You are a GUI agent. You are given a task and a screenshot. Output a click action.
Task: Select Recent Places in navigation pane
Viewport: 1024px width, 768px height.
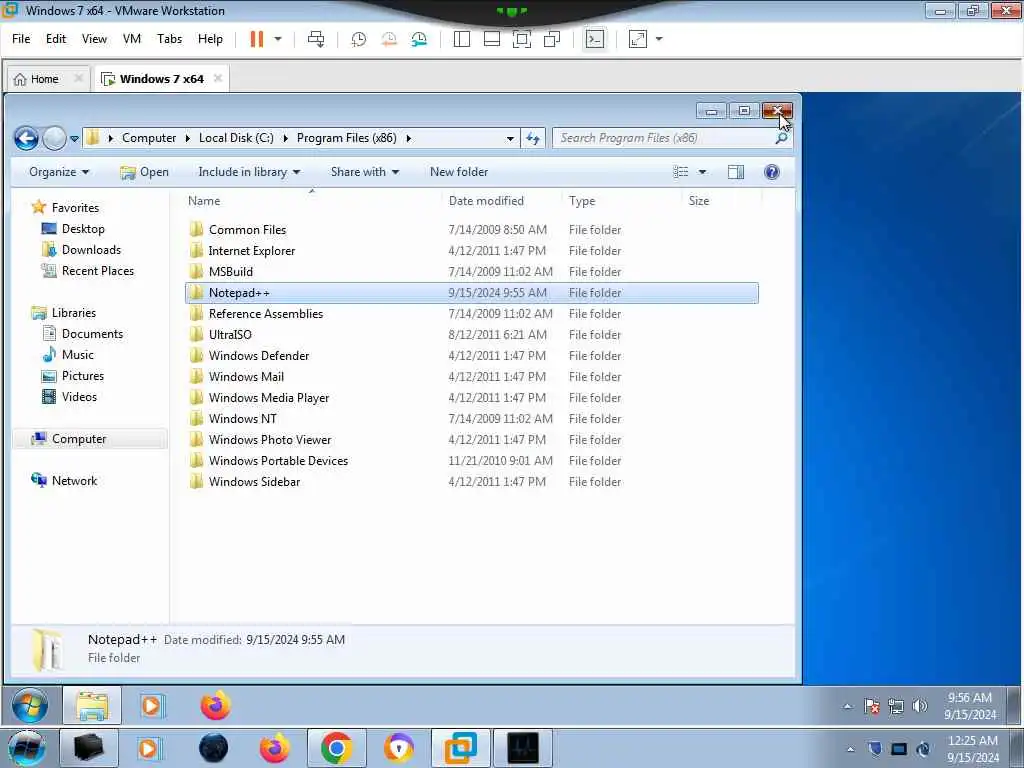97,270
